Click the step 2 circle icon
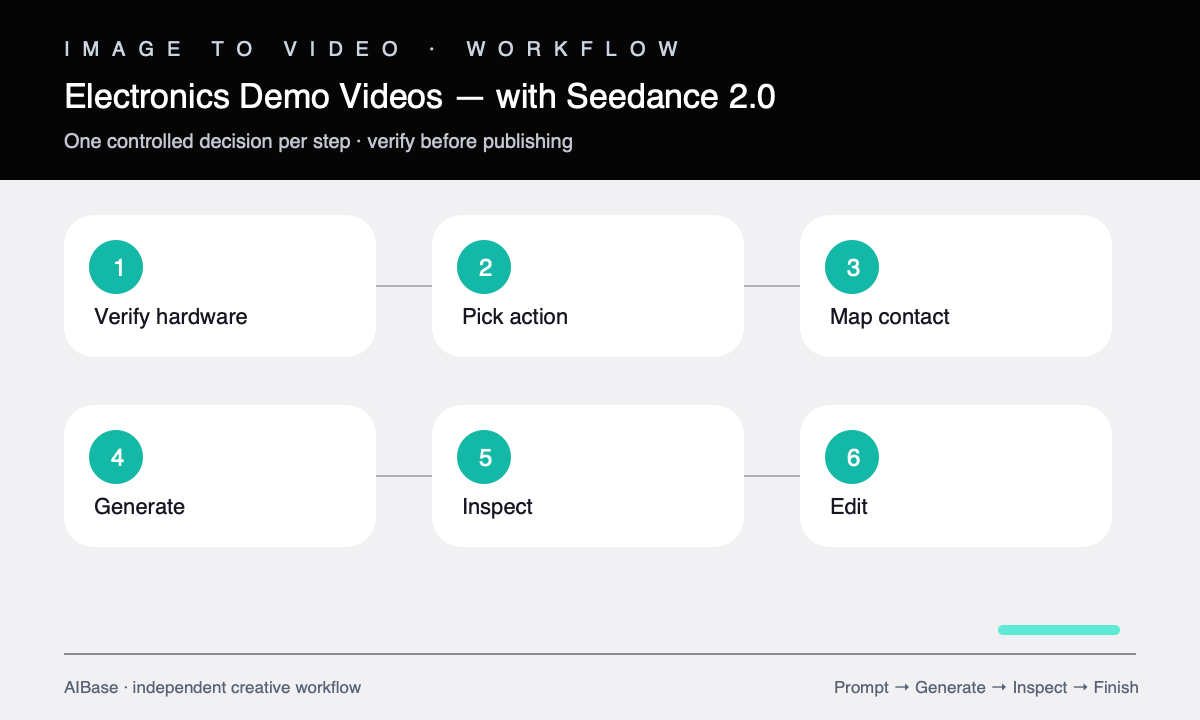 click(484, 267)
